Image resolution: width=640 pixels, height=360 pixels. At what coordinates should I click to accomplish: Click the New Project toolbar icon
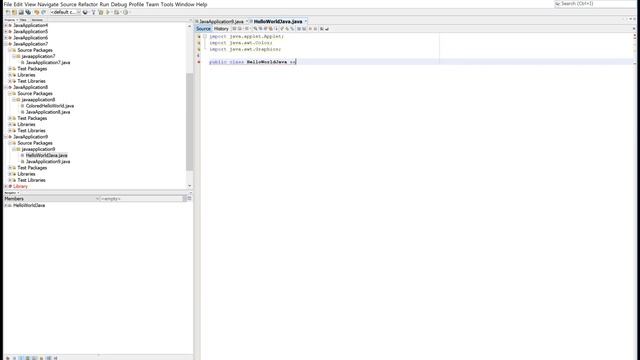click(14, 12)
